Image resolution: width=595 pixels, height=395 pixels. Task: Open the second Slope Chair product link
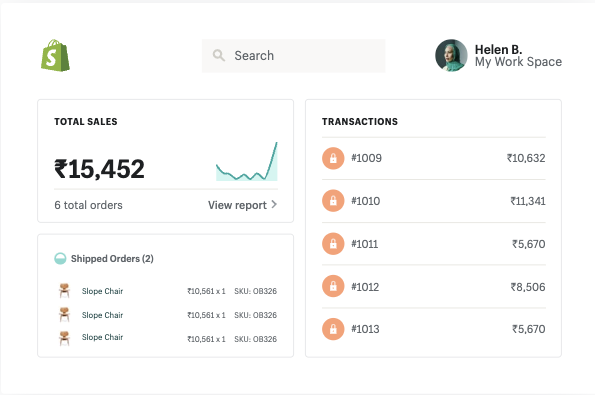pyautogui.click(x=102, y=315)
